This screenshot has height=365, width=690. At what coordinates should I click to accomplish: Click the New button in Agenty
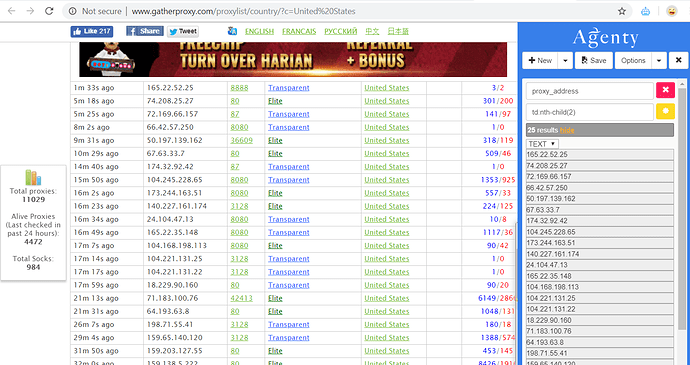click(540, 61)
